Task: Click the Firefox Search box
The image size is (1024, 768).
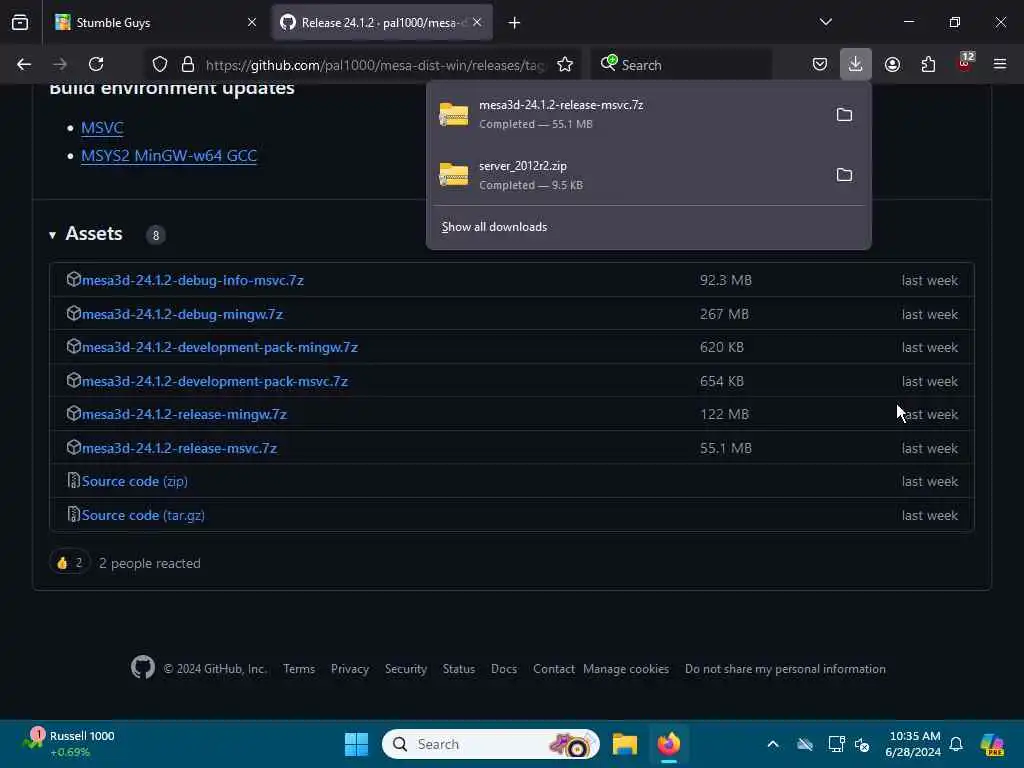Action: [x=682, y=65]
